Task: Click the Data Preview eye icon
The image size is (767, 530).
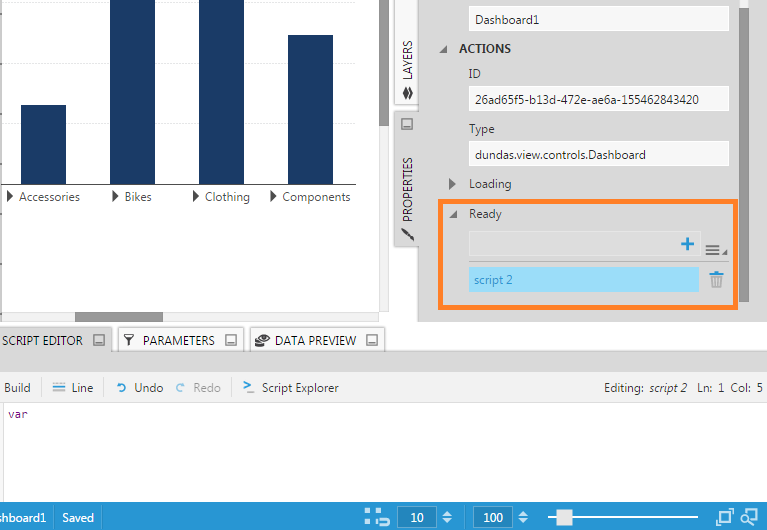Action: (262, 340)
